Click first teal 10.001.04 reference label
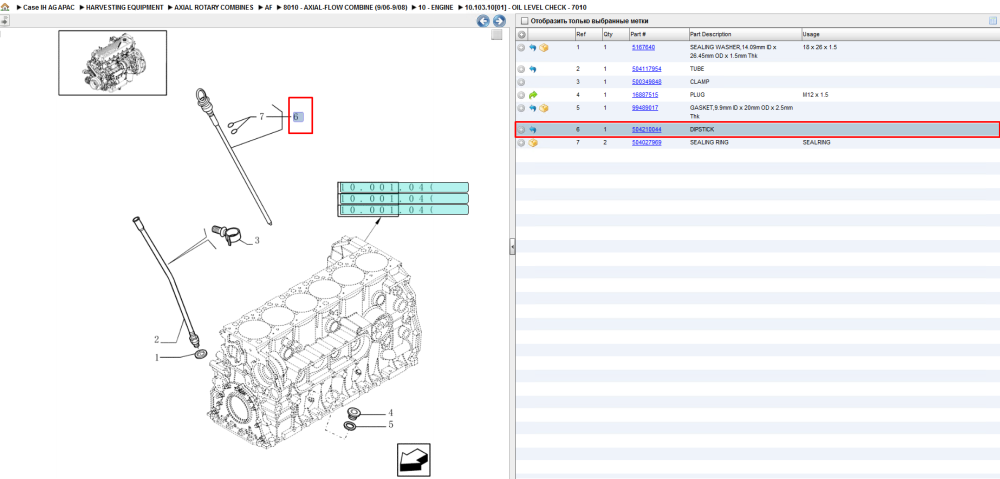1000x479 pixels. click(403, 188)
